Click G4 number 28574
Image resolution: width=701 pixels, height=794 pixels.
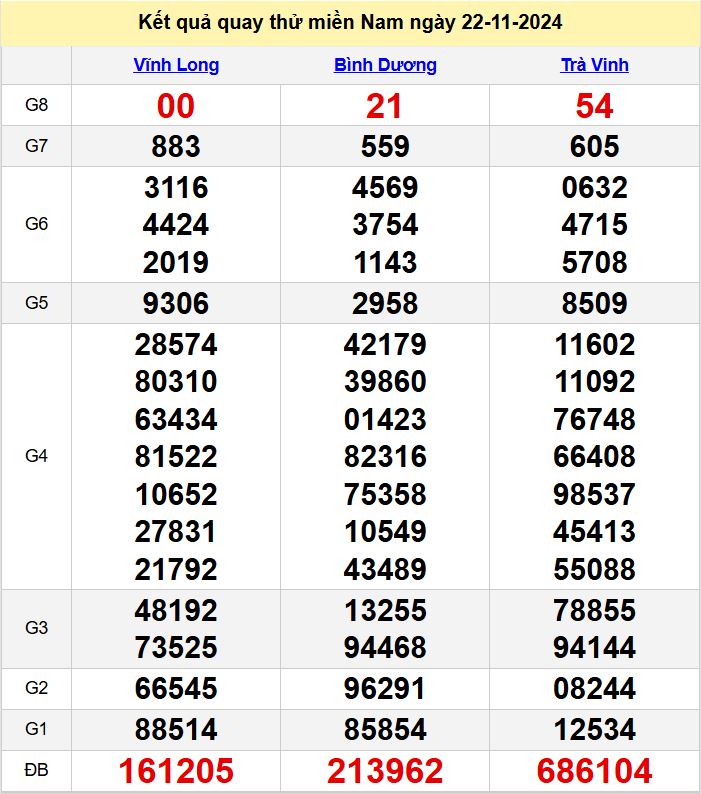coord(176,344)
